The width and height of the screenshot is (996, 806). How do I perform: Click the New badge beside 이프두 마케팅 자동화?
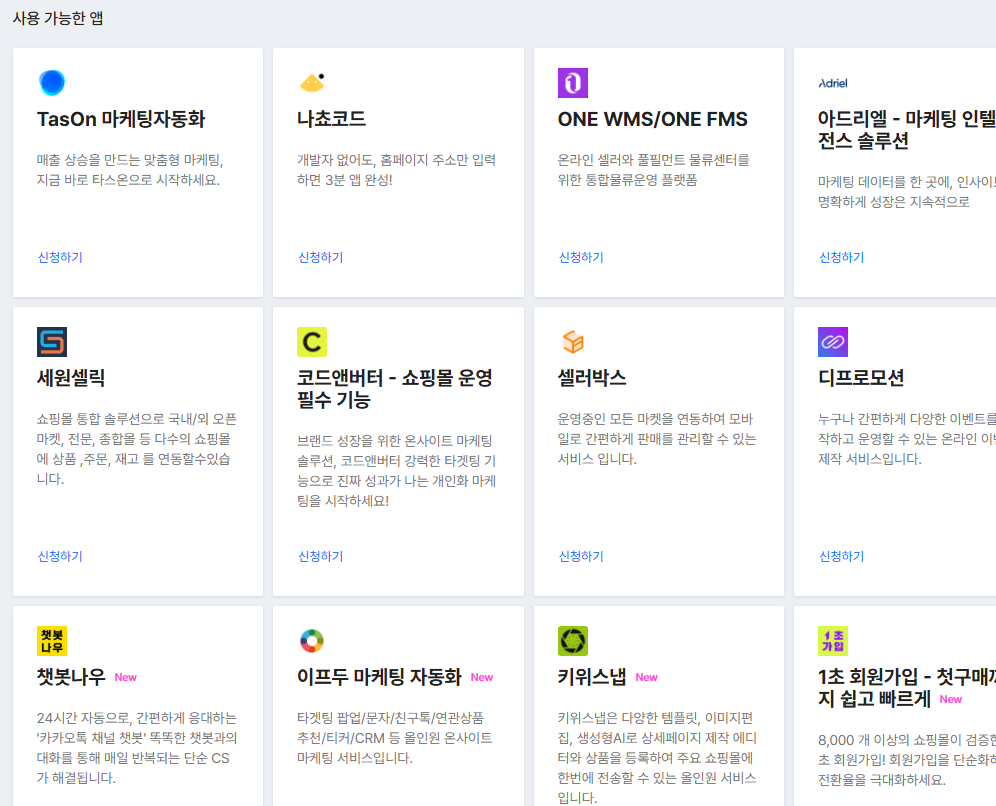pyautogui.click(x=482, y=678)
